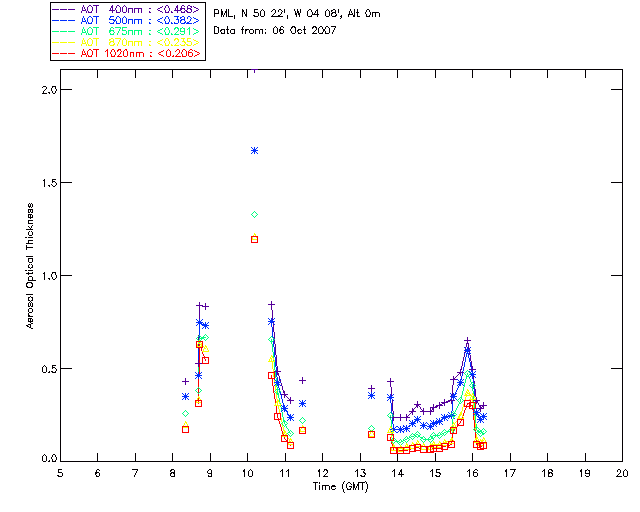Click the AOT 870nm legend entry
Viewport: 640px width, 512px height.
(x=127, y=42)
